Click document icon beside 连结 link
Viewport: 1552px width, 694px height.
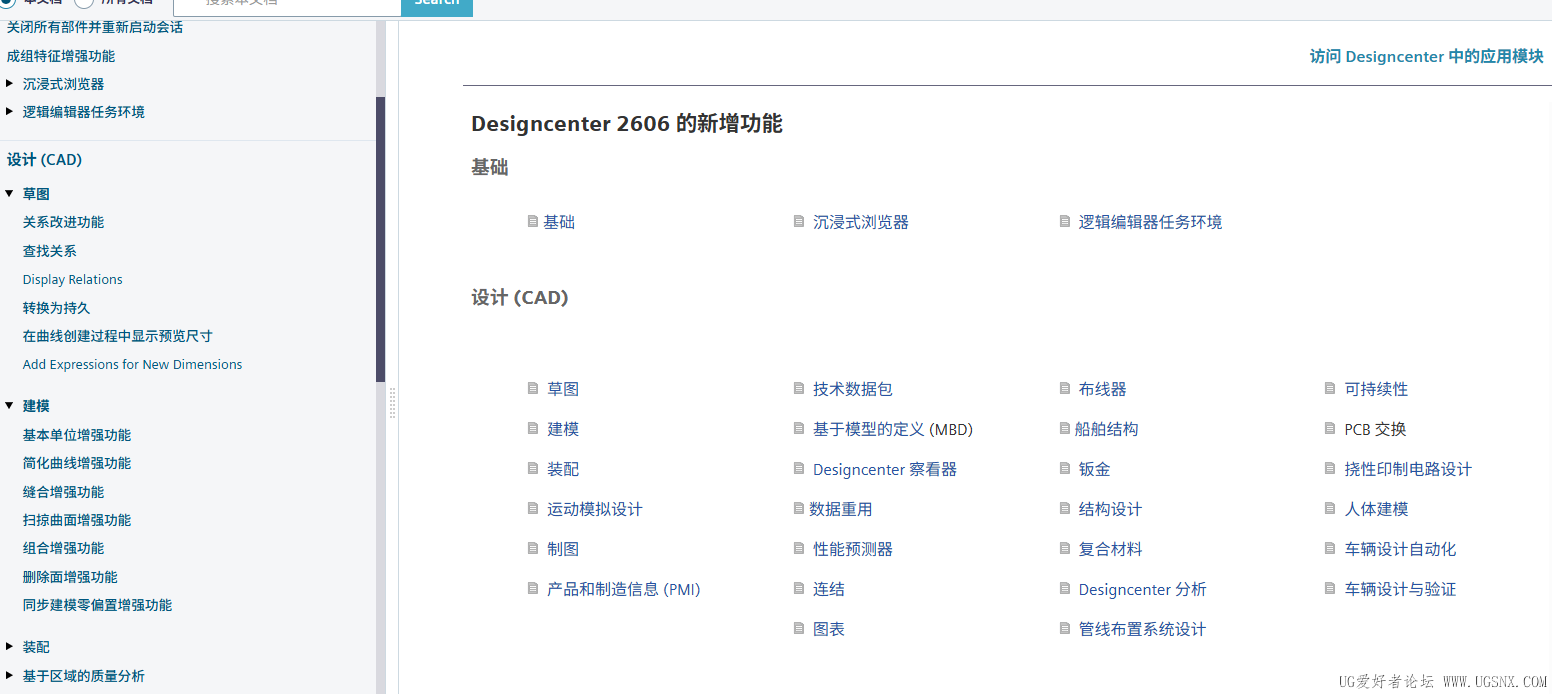(x=799, y=588)
